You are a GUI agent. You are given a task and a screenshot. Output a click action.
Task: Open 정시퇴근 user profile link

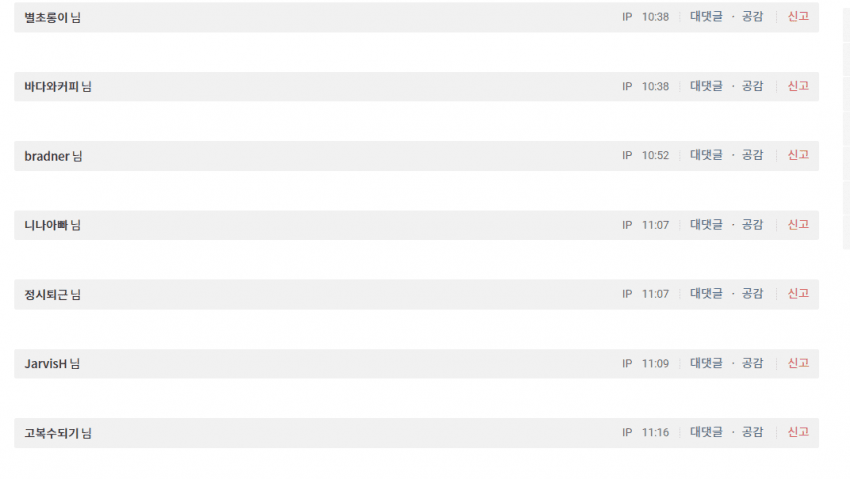46,295
